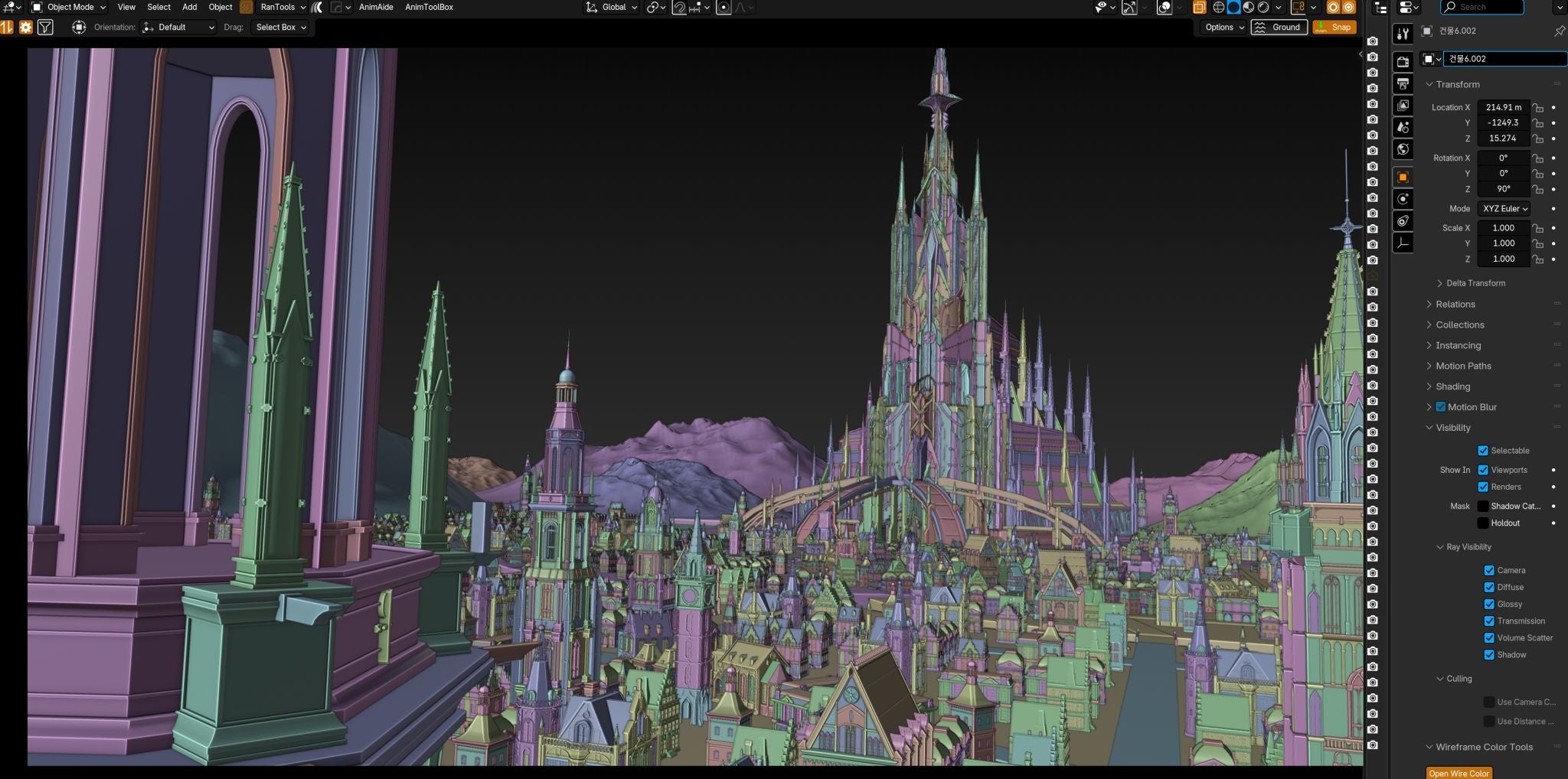Lock the Location X value
The width and height of the screenshot is (1568, 779).
pos(1537,108)
